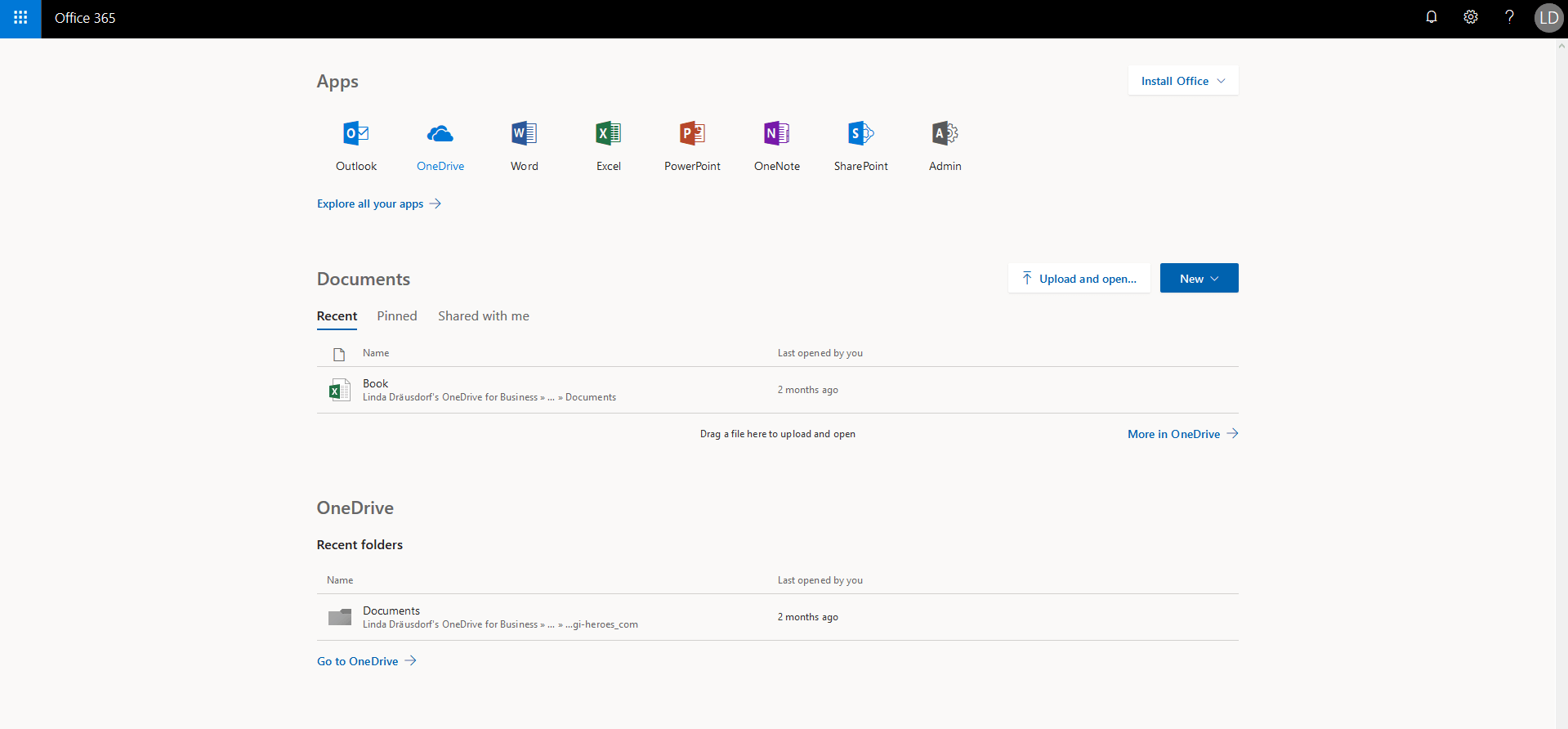
Task: Expand the Install Office dropdown
Action: click(1183, 81)
